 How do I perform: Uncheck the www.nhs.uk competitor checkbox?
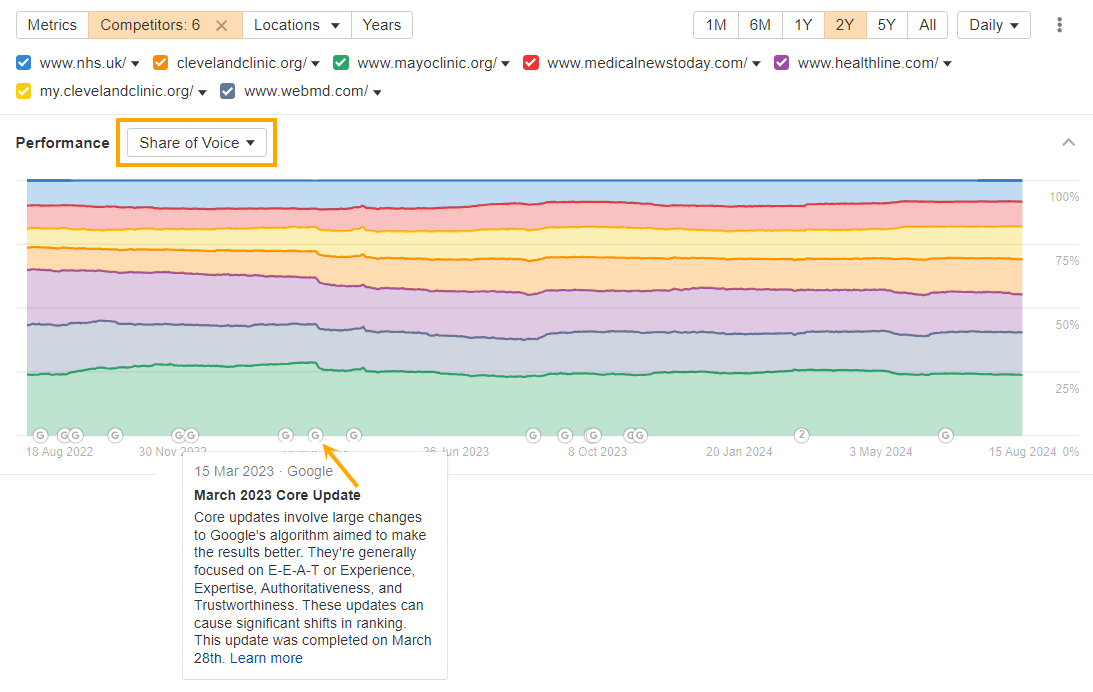pos(22,62)
